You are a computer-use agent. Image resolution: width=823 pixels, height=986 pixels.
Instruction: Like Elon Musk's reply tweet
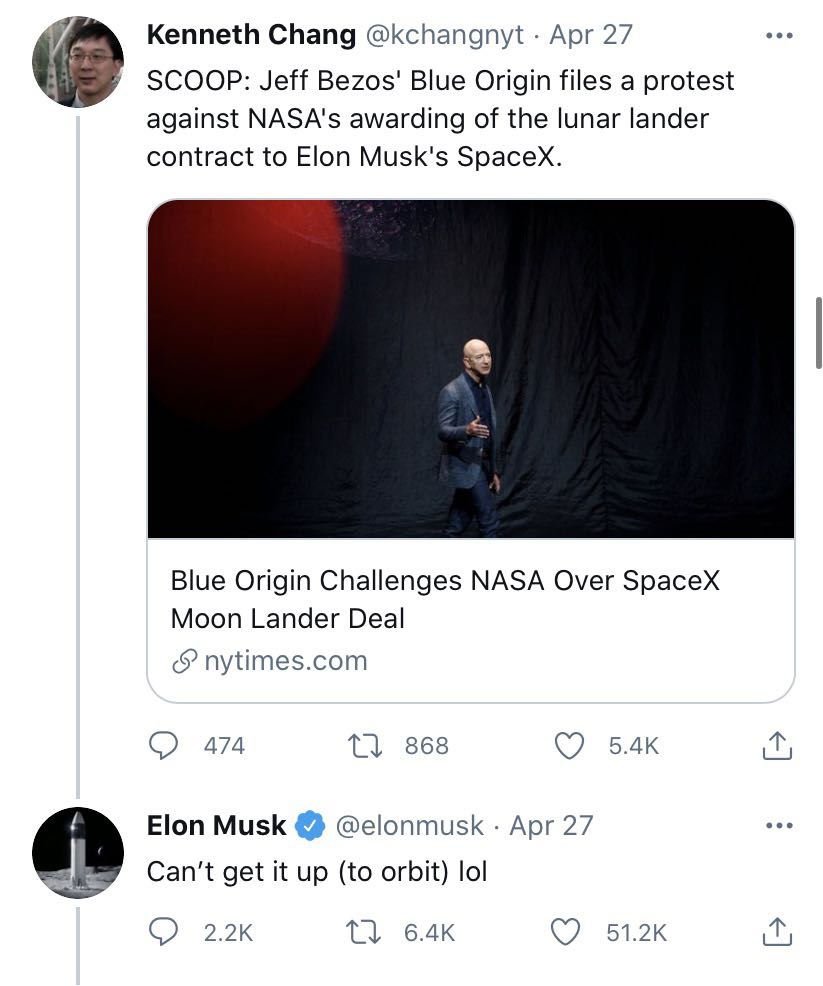[x=569, y=932]
